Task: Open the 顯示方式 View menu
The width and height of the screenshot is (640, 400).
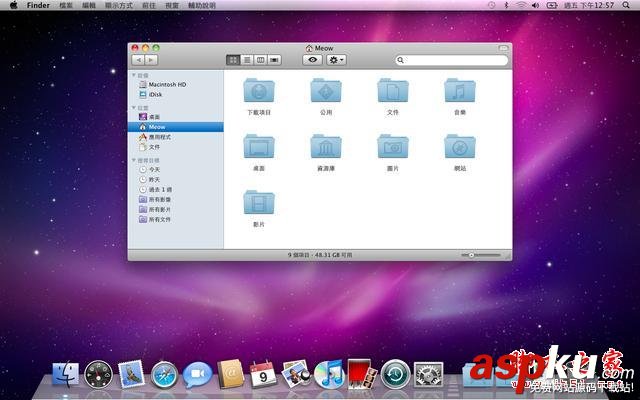Action: (119, 5)
